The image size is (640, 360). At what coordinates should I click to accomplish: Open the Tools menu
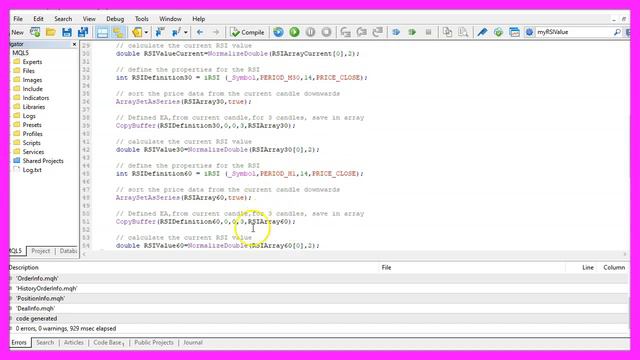pyautogui.click(x=142, y=19)
